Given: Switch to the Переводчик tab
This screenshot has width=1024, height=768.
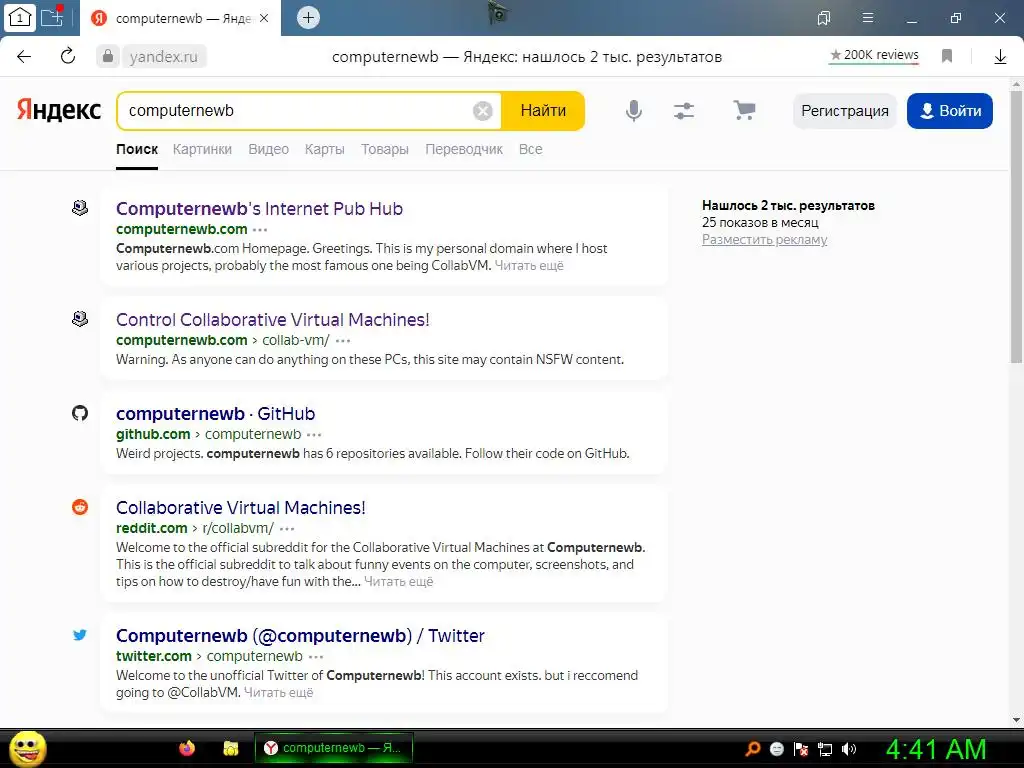Looking at the screenshot, I should click(464, 149).
